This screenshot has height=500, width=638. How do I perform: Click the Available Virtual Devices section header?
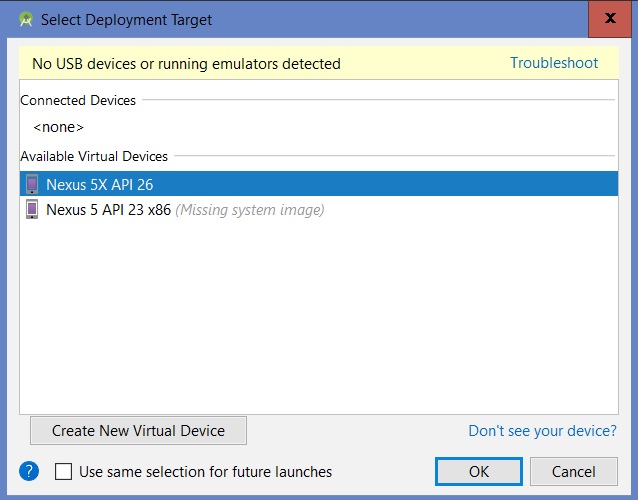pos(94,156)
